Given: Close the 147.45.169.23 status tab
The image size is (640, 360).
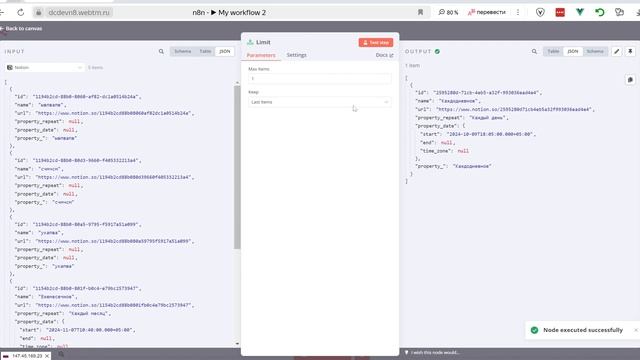Looking at the screenshot, I should 47,356.
